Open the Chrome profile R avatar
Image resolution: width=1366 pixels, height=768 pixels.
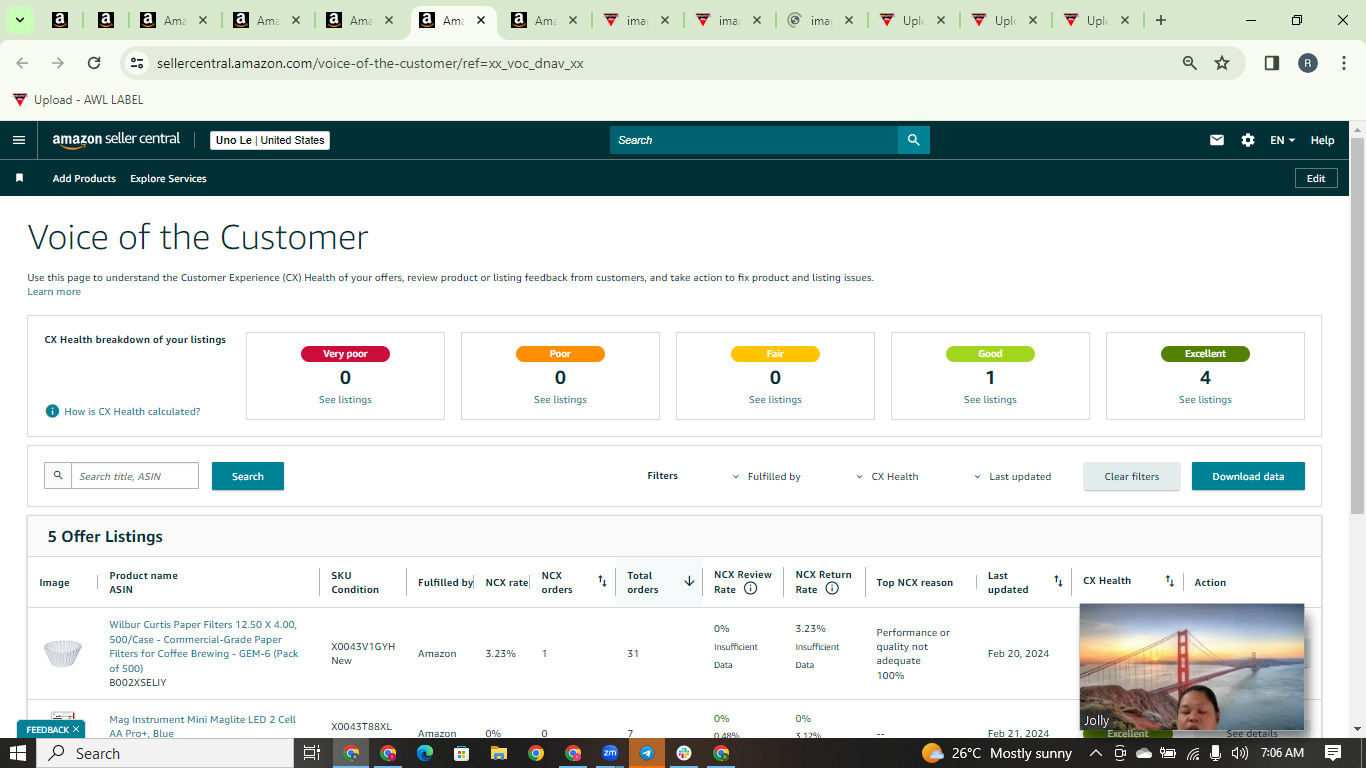tap(1308, 63)
